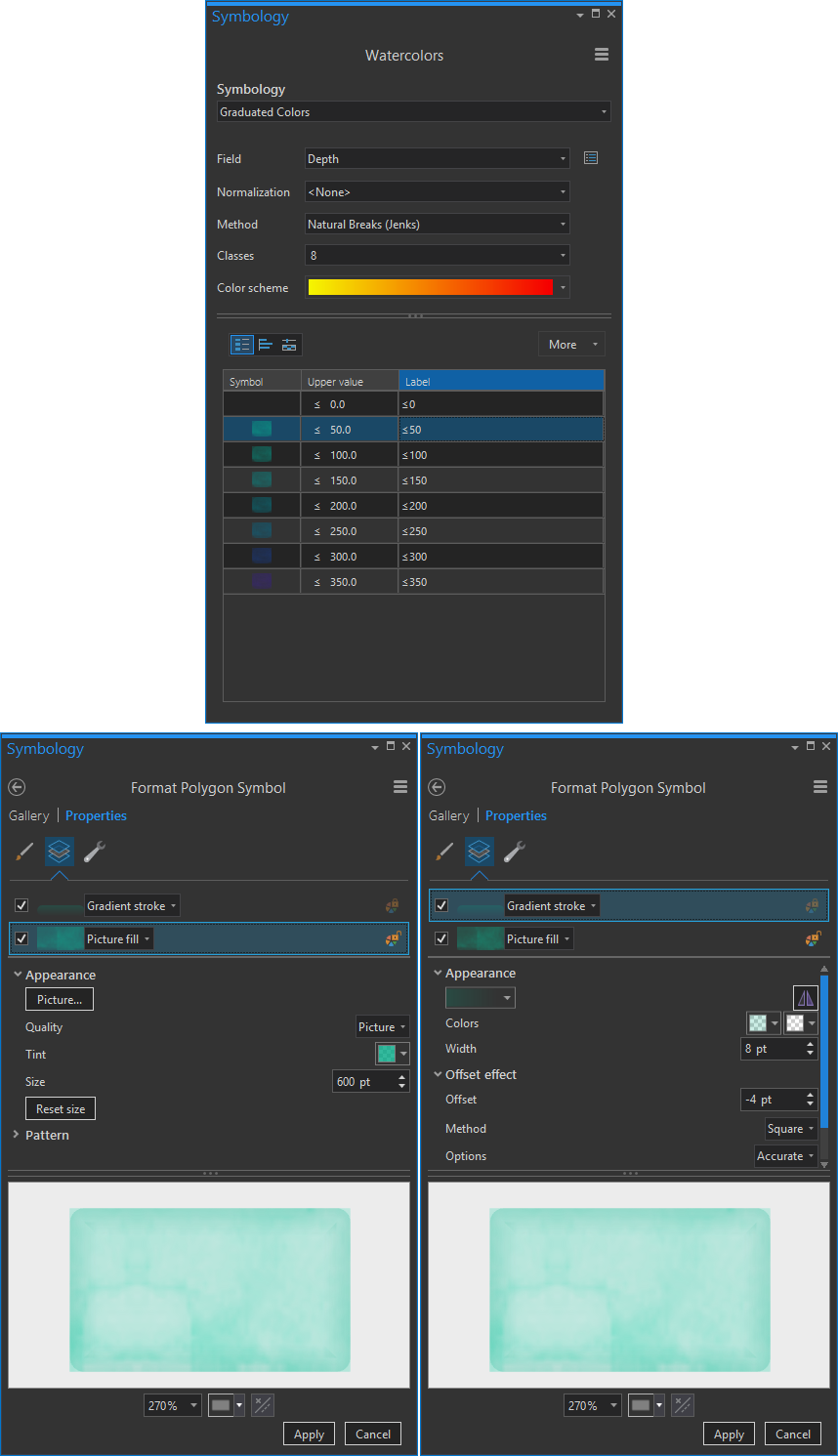Switch to the Histogram view icon
Screen dimensions: 838x1456
tap(266, 345)
